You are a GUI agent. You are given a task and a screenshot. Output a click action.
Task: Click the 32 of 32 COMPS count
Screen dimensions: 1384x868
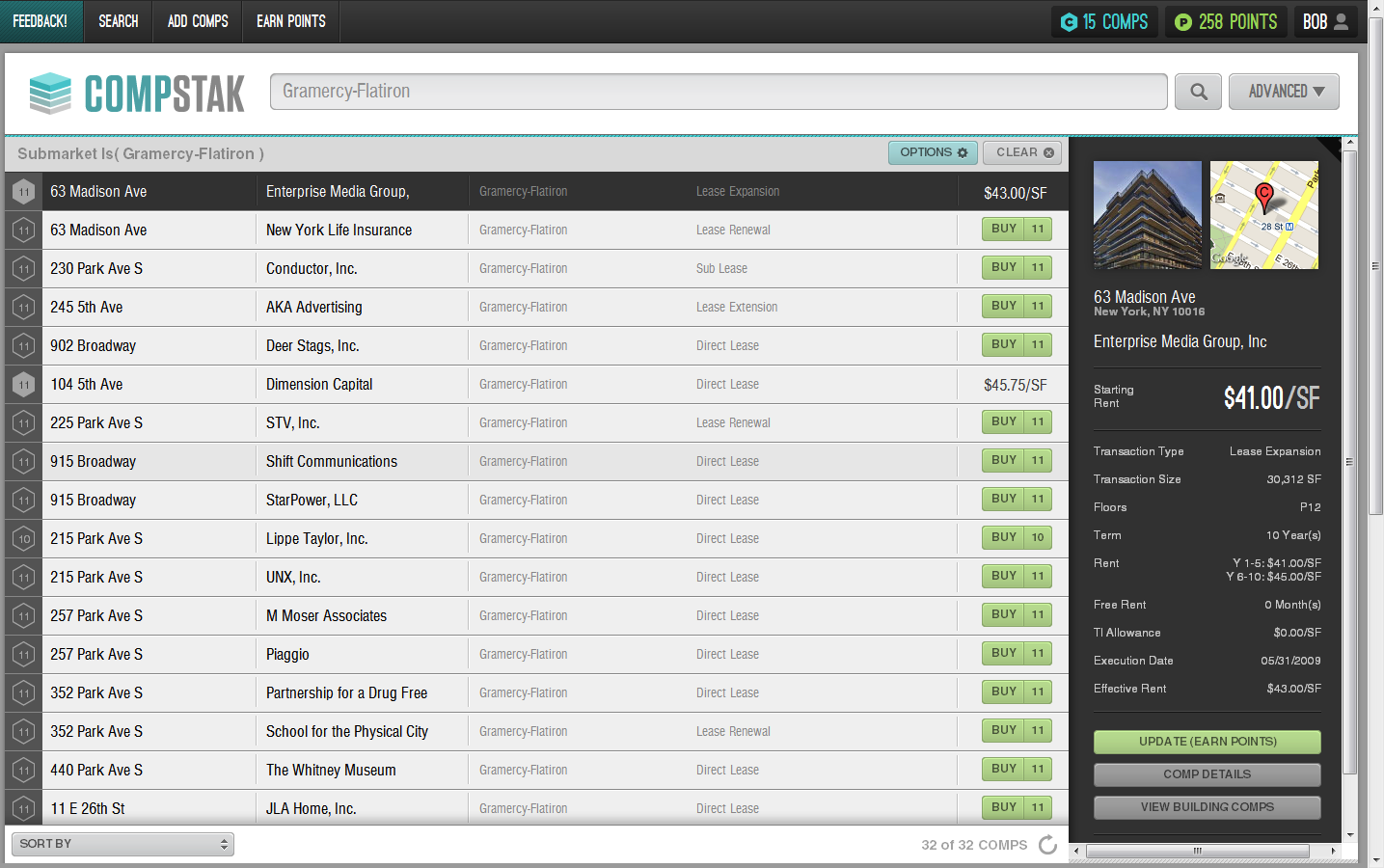(974, 845)
